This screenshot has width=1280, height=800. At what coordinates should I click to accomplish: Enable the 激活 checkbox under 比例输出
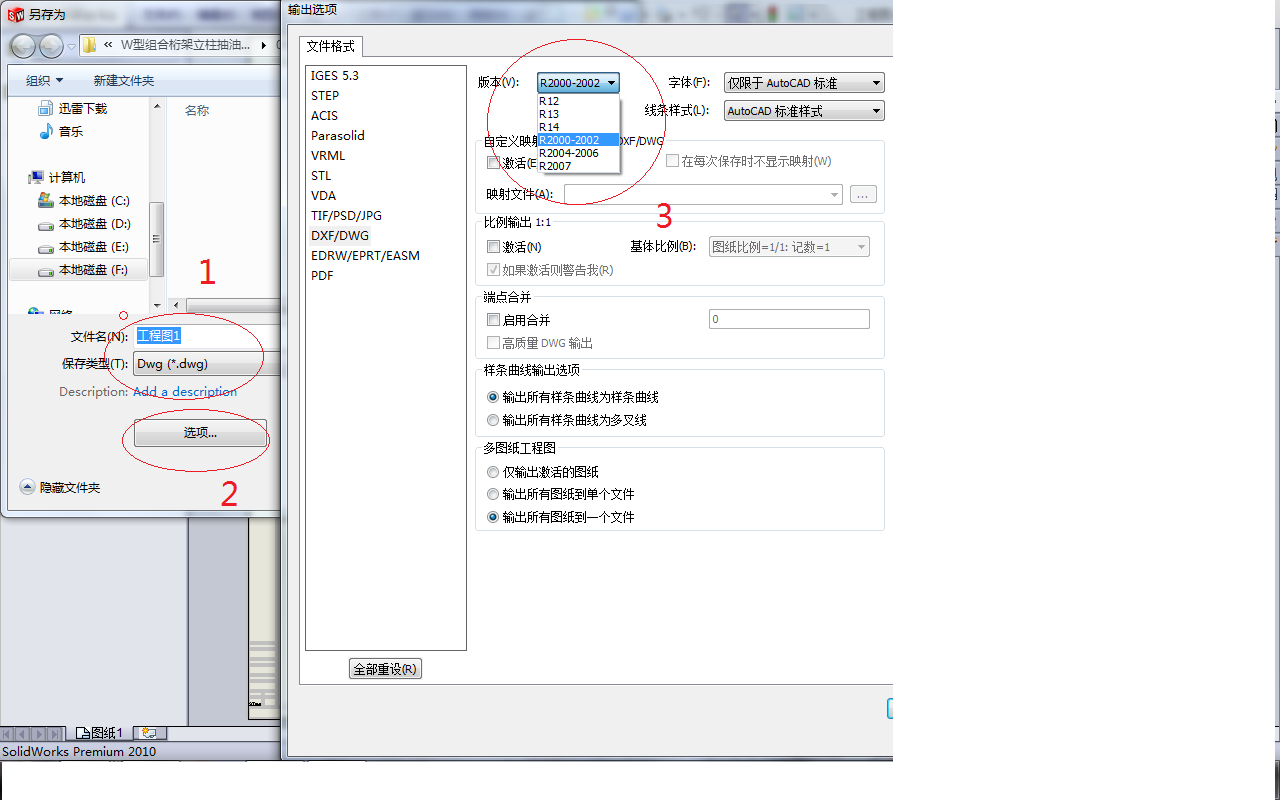(x=494, y=247)
